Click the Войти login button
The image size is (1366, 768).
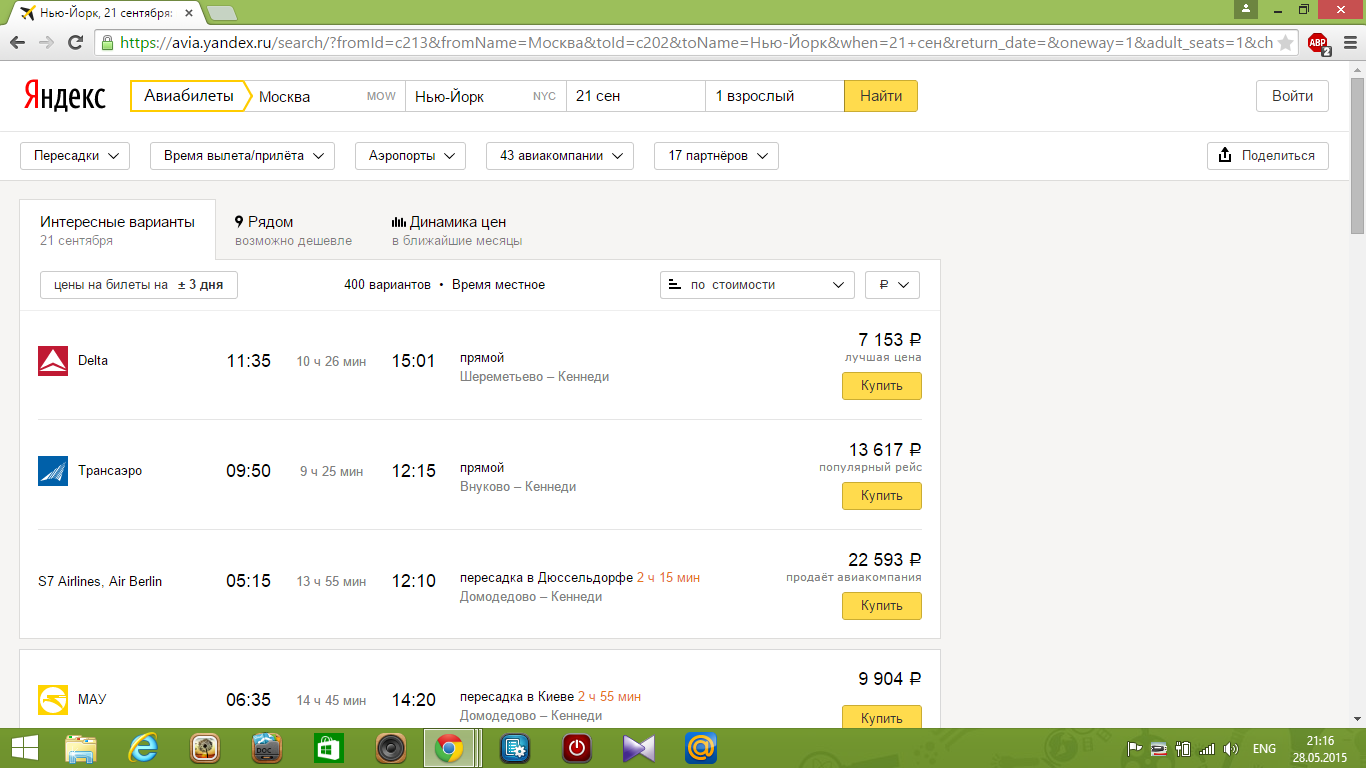click(x=1292, y=96)
